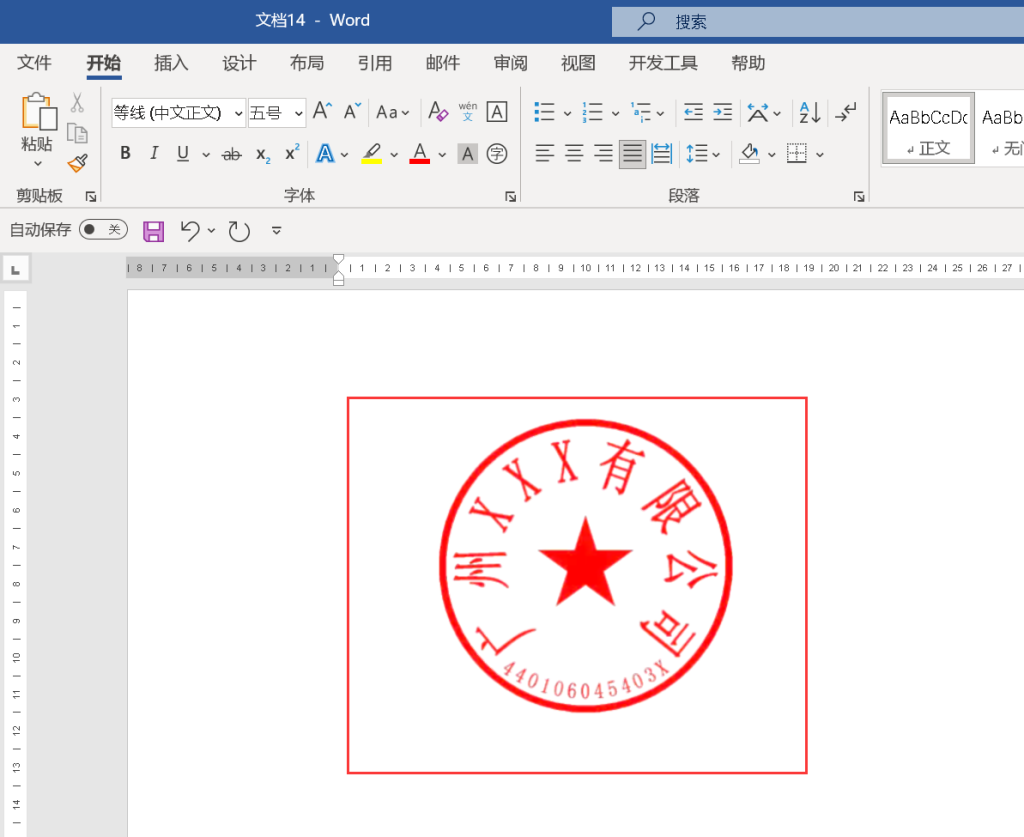Open the font name dropdown
This screenshot has height=837, width=1024.
coord(238,113)
